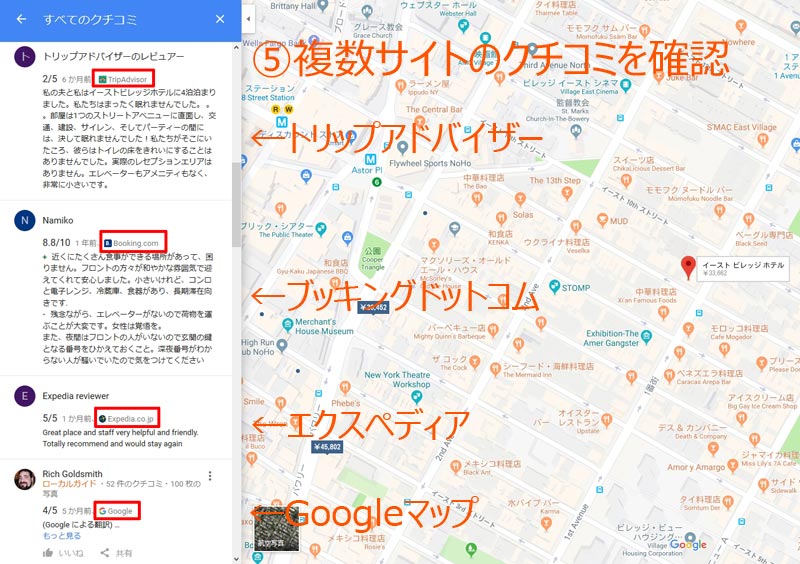
Task: Click the New York Theatre Workshop marker
Action: [x=417, y=396]
